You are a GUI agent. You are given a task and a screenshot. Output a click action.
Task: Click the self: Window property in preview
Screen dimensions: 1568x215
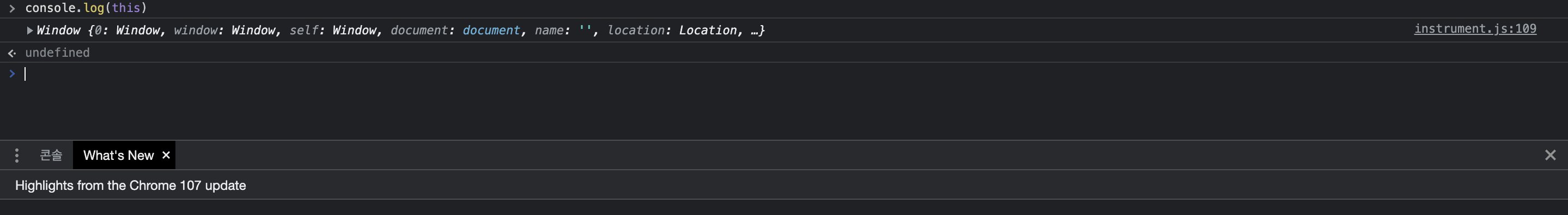333,30
